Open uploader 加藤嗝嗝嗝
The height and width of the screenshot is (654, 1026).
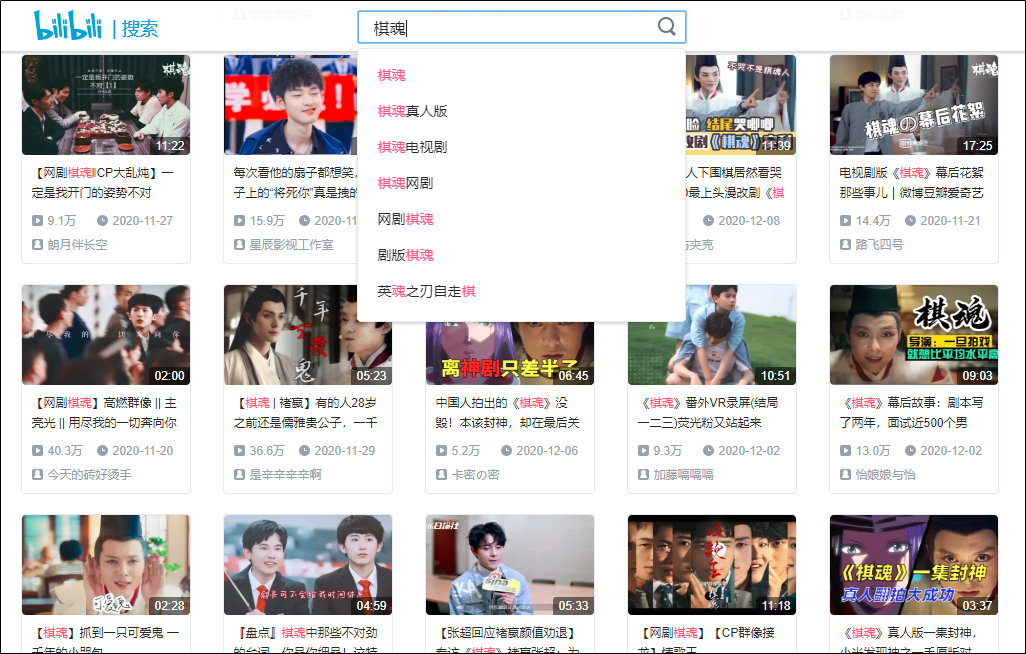pyautogui.click(x=683, y=475)
